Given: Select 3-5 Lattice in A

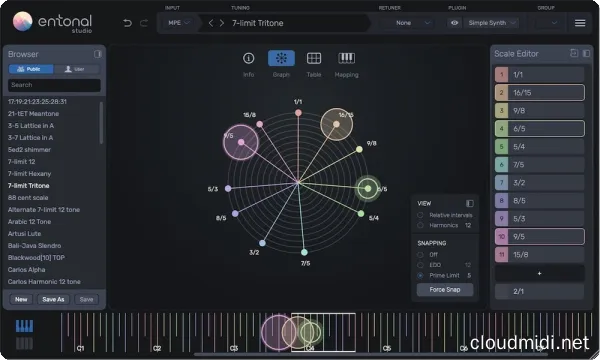Looking at the screenshot, I should click(31, 125).
